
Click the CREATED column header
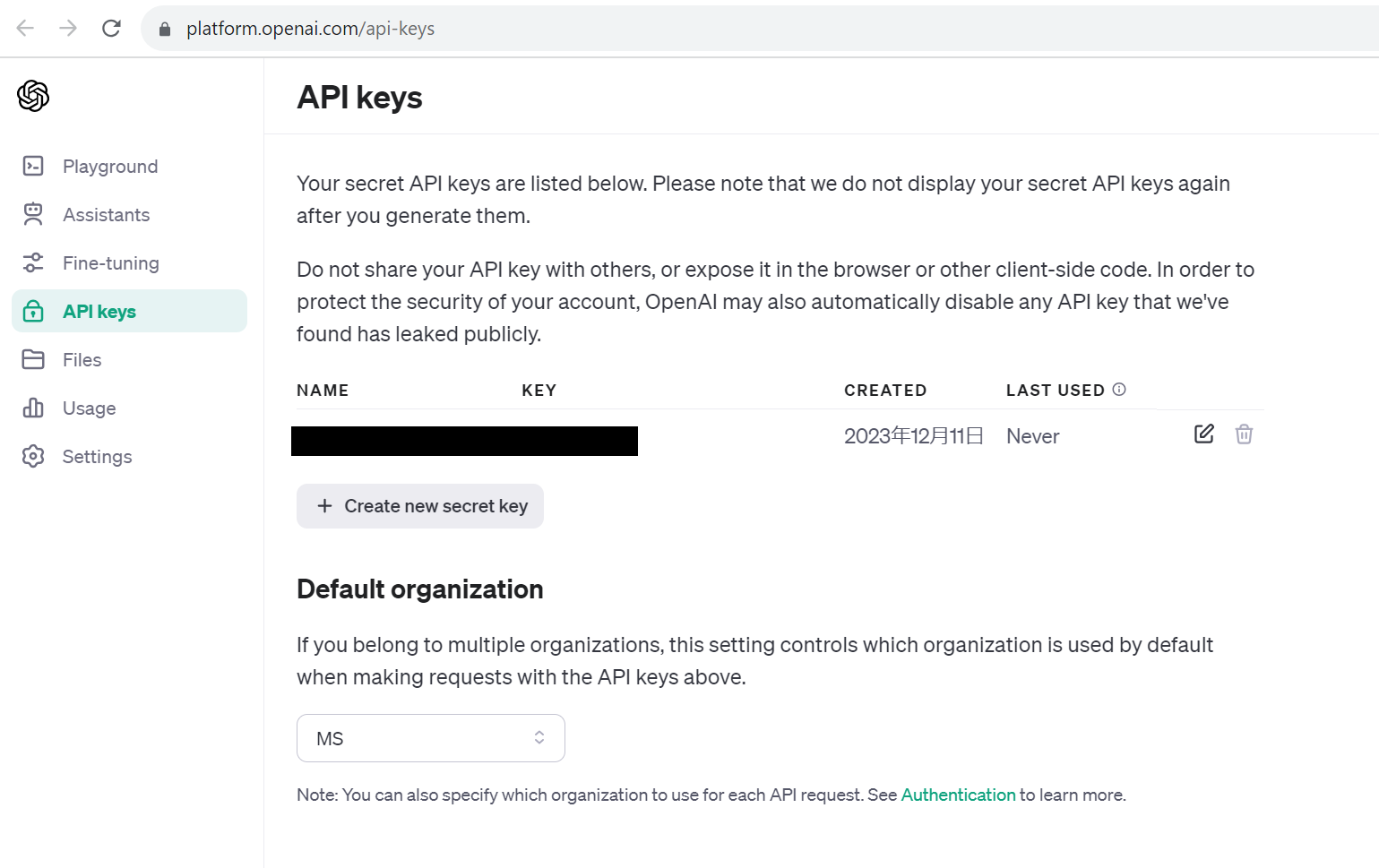click(x=885, y=391)
